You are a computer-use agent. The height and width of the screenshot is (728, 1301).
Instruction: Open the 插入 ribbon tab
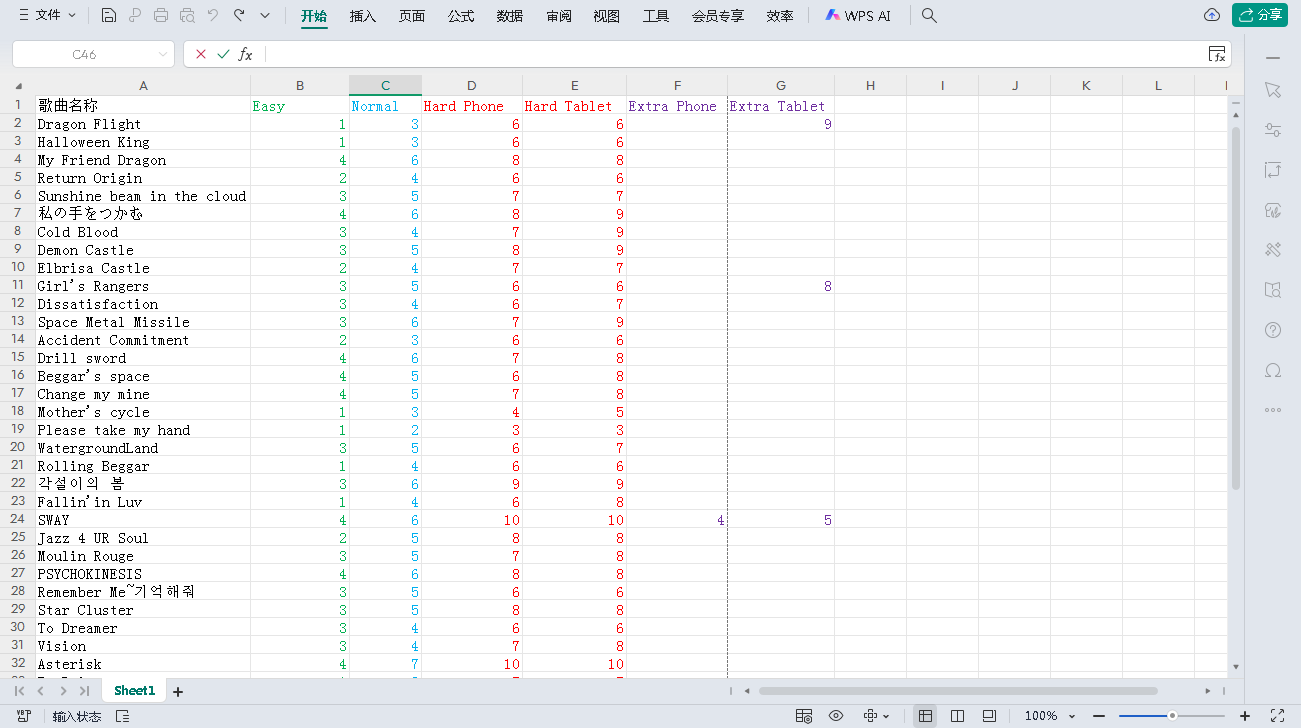coord(363,16)
